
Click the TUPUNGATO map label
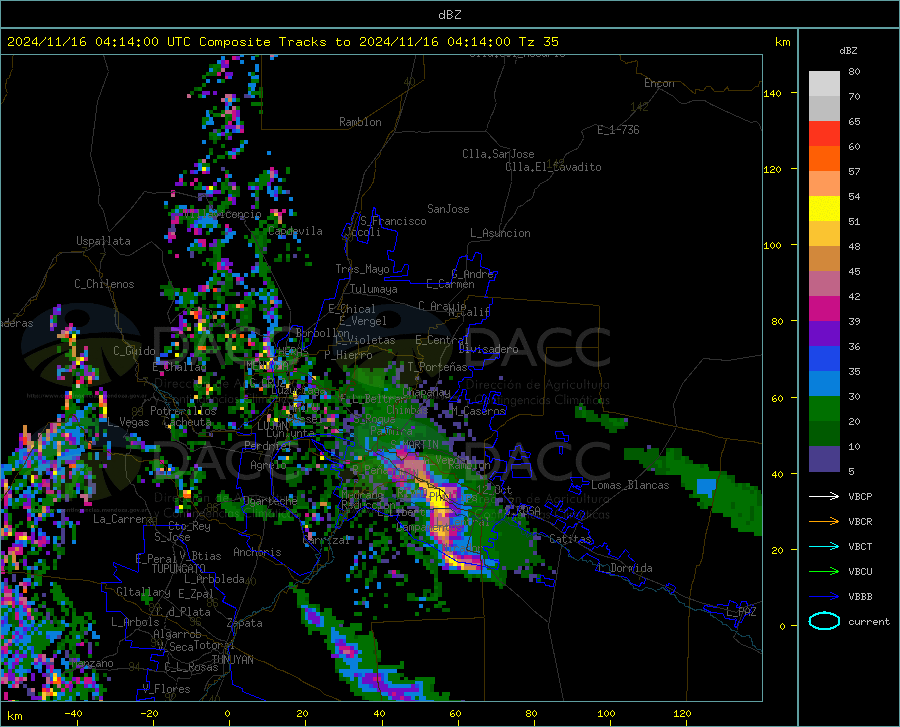179,569
